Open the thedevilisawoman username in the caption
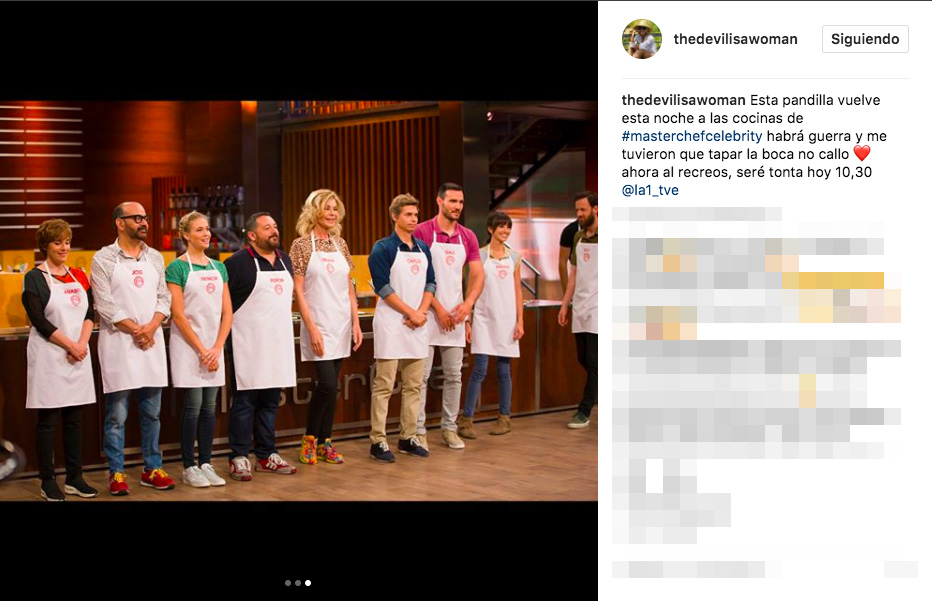 tap(684, 100)
